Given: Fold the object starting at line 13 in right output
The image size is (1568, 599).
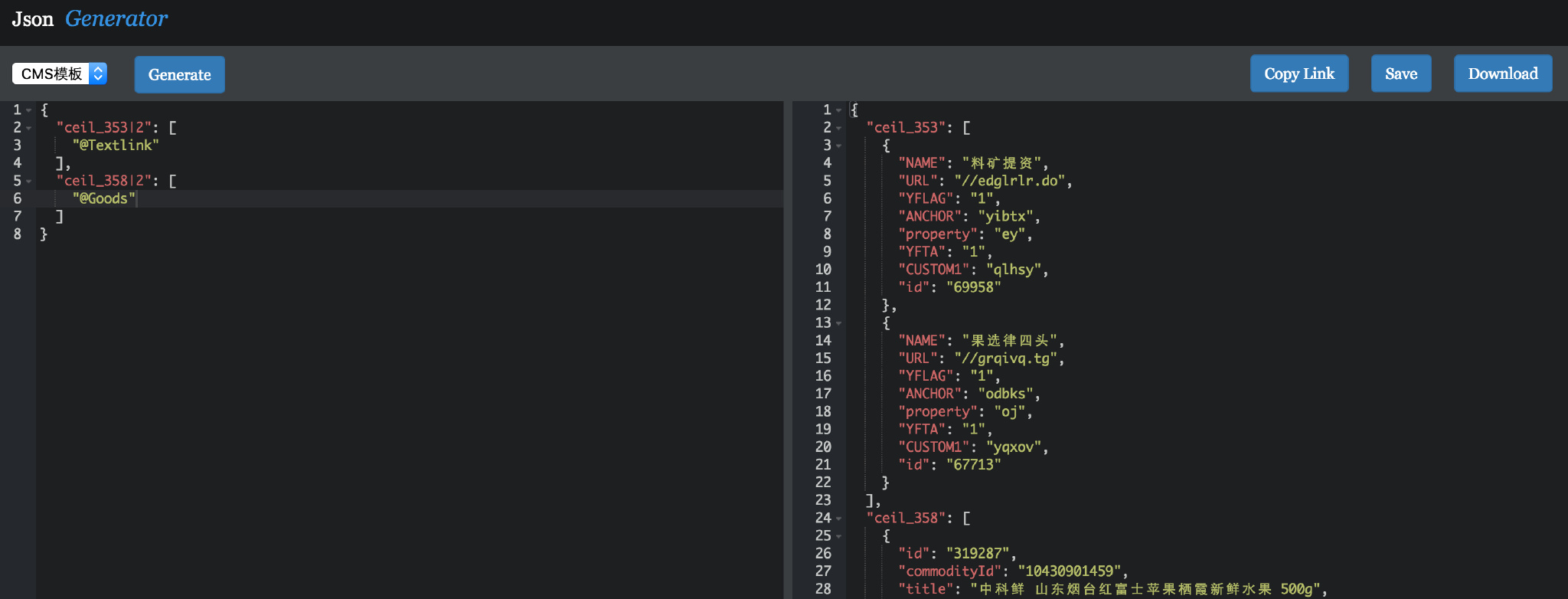Looking at the screenshot, I should pos(838,323).
